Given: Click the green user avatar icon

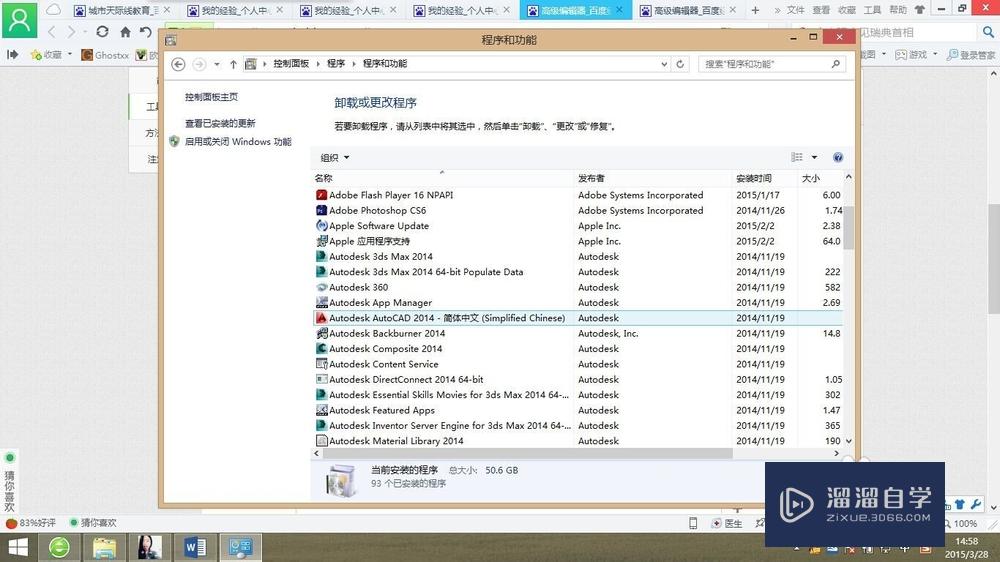Looking at the screenshot, I should (x=20, y=20).
